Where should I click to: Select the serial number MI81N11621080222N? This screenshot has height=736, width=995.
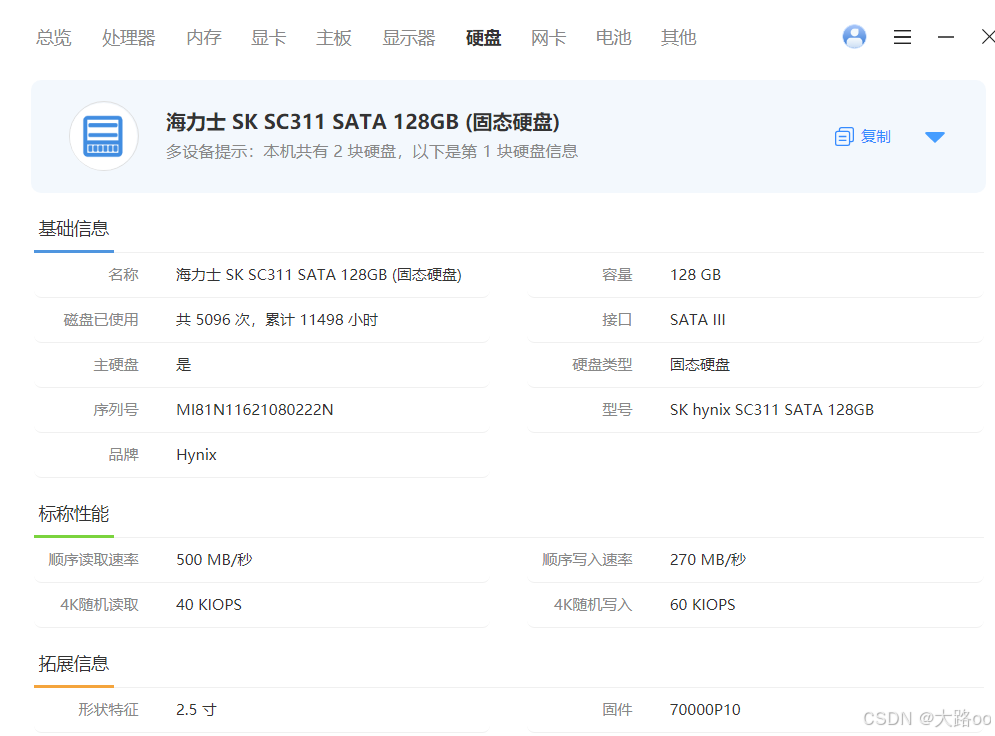pyautogui.click(x=254, y=410)
